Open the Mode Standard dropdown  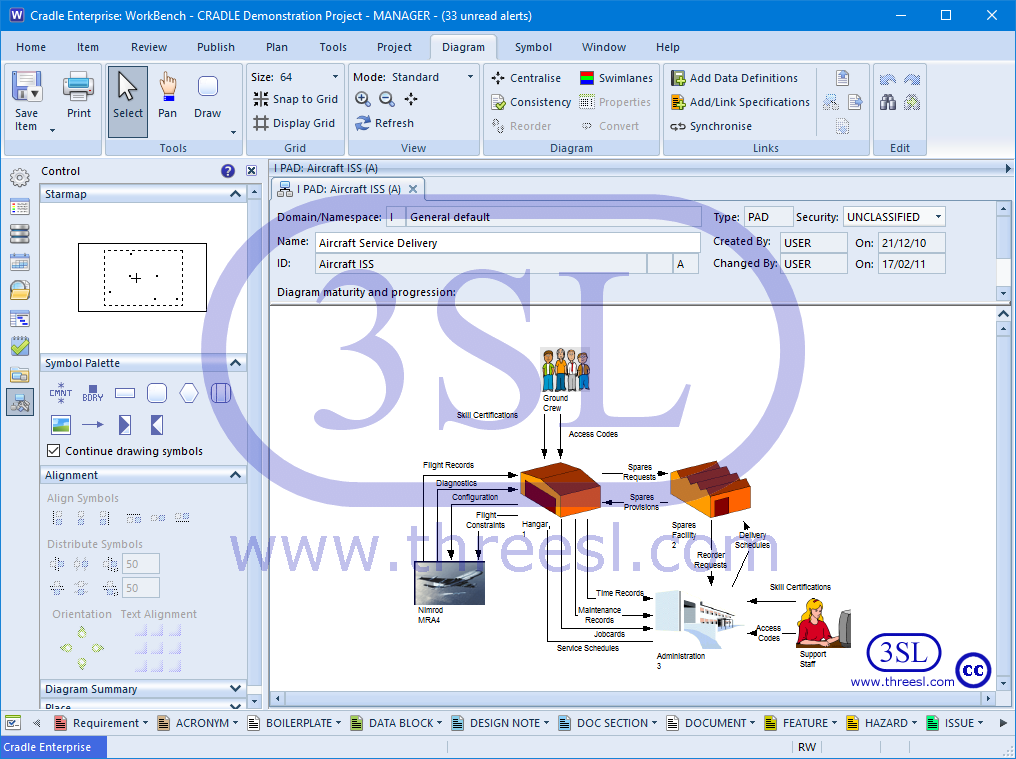(470, 76)
